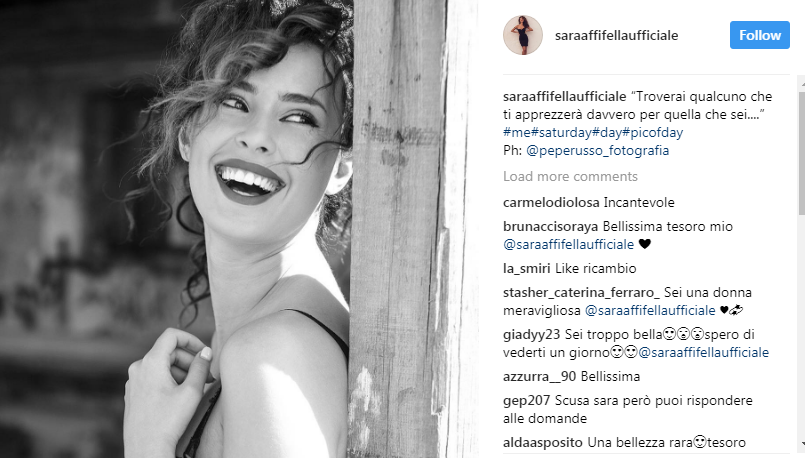This screenshot has width=805, height=458.
Task: Open the saraaffifellaufficiale profile avatar
Action: click(523, 35)
